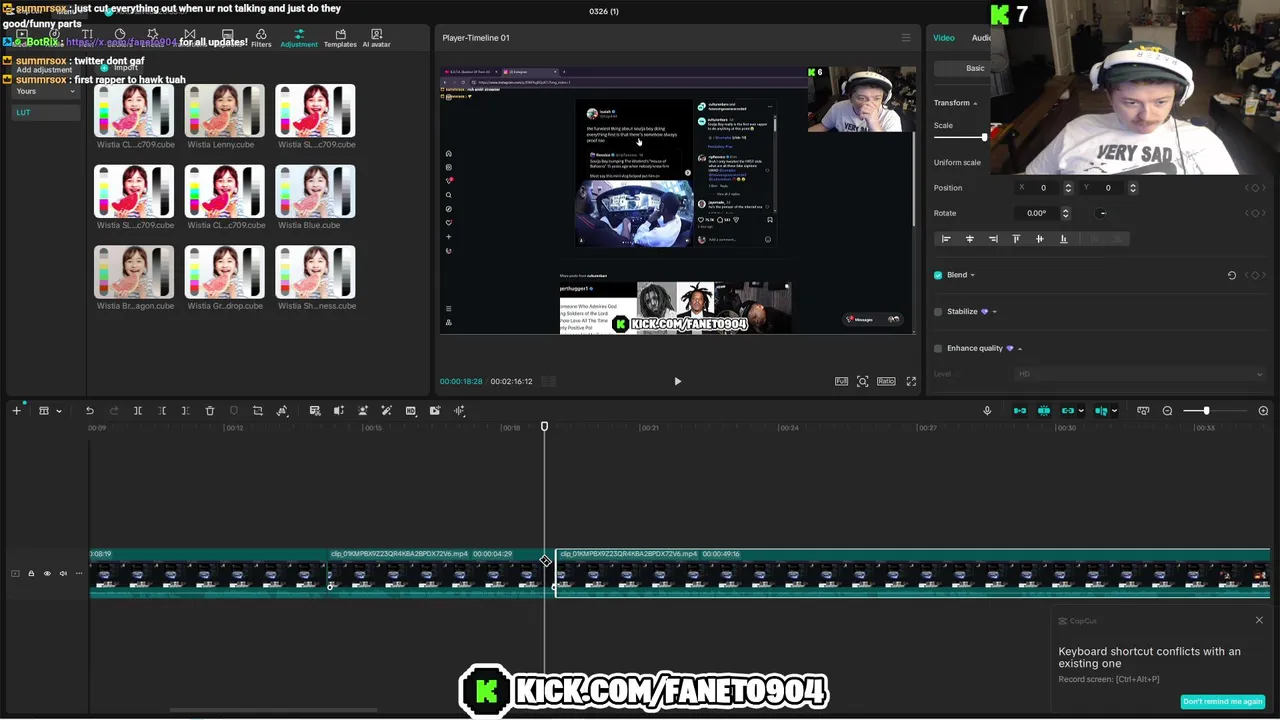Open the AI avatar tab
Viewport: 1280px width, 720px height.
pos(376,39)
